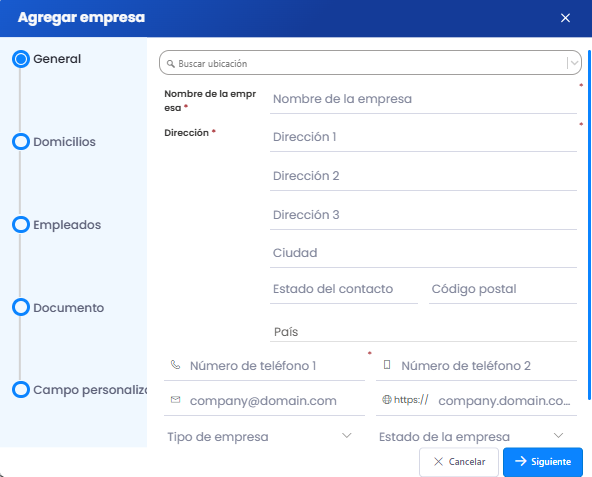This screenshot has height=477, width=592.
Task: Click the envelope icon in the email field
Action: click(x=176, y=400)
